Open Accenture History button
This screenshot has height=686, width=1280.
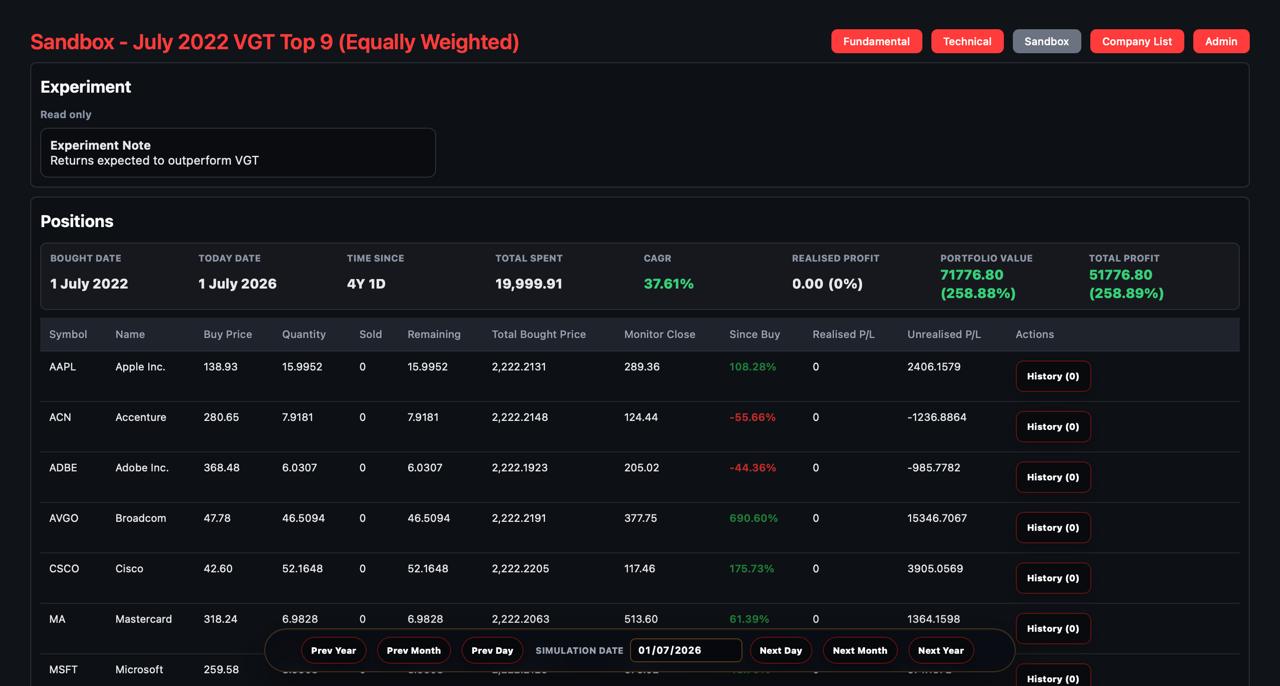pyautogui.click(x=1053, y=426)
